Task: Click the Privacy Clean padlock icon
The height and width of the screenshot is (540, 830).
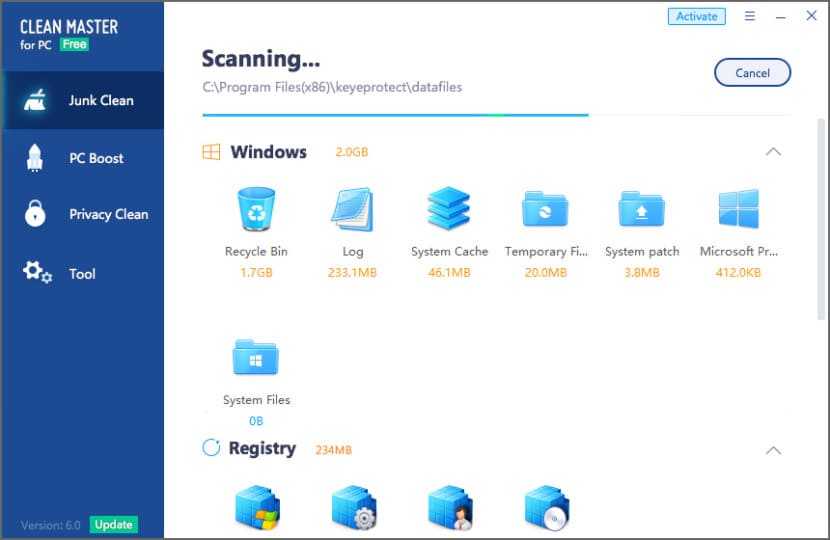Action: (35, 214)
